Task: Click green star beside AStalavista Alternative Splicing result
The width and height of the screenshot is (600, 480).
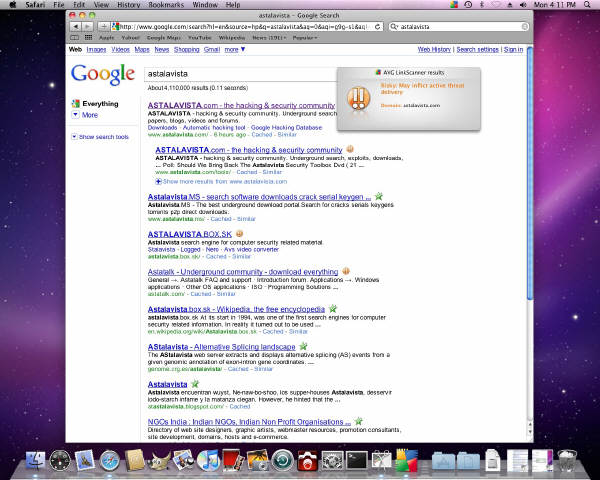Action: click(x=303, y=346)
